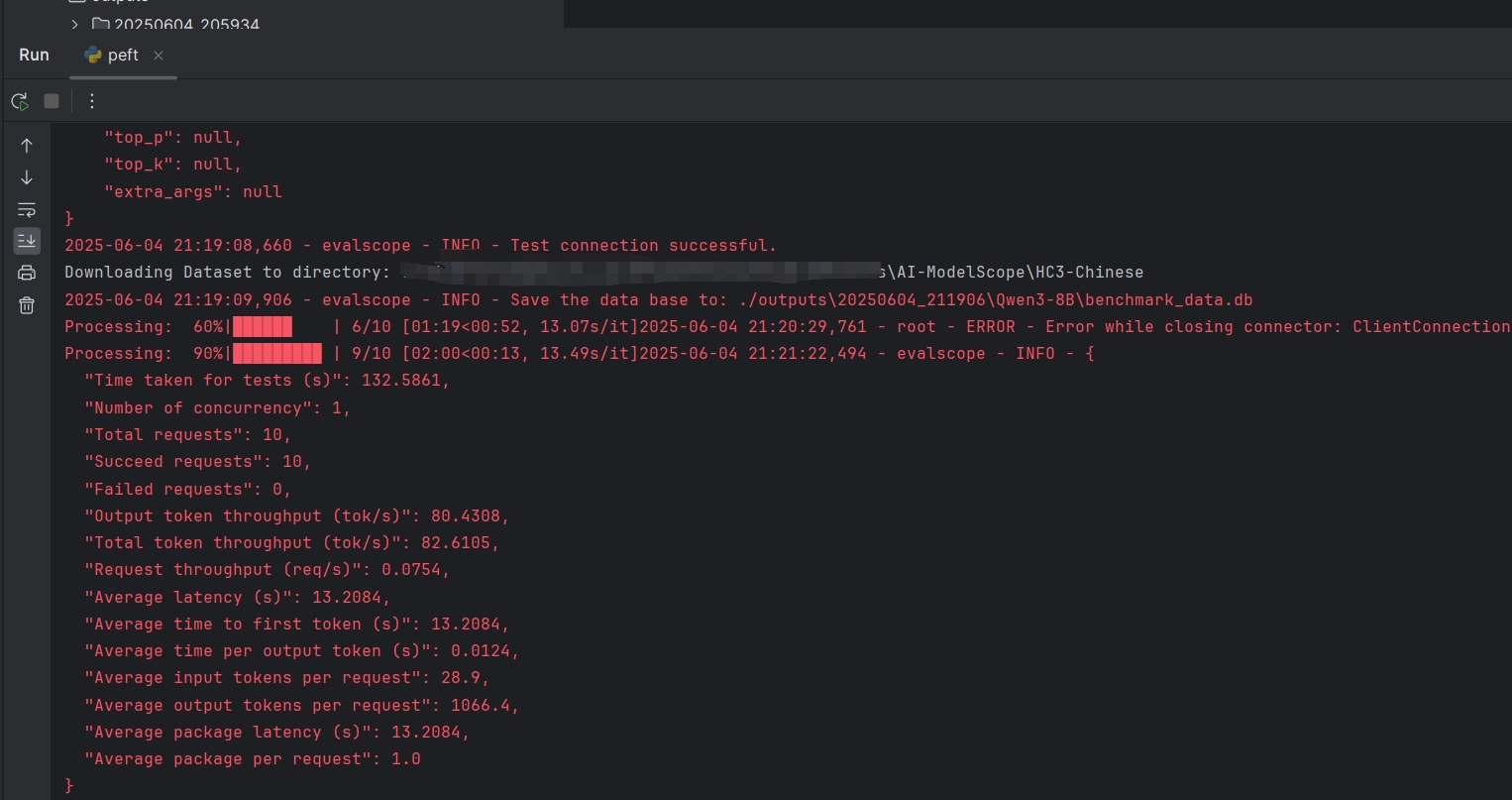The height and width of the screenshot is (800, 1512).
Task: Close the peft run tab
Action: pos(159,56)
